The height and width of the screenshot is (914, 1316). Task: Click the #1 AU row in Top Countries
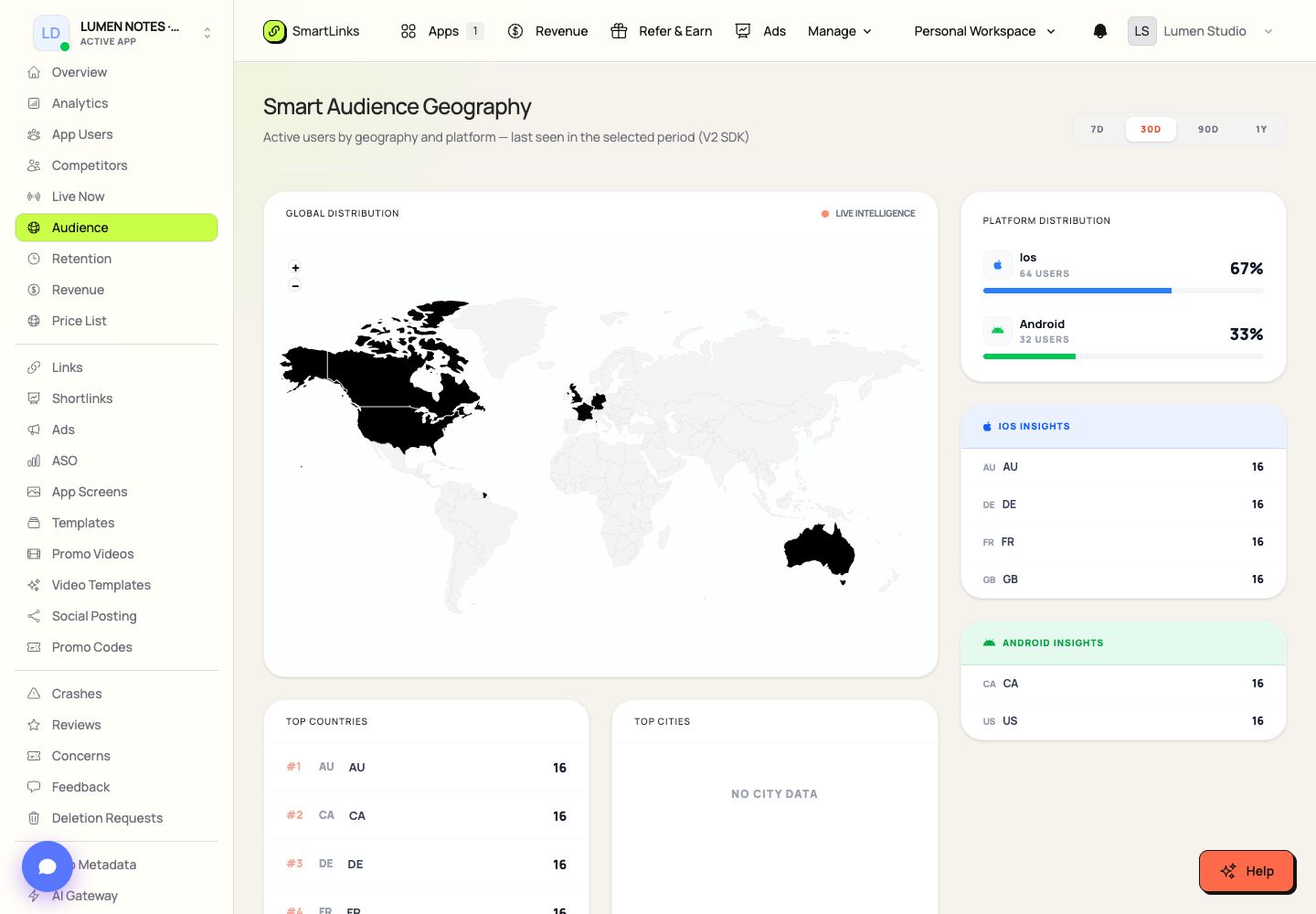coord(426,768)
